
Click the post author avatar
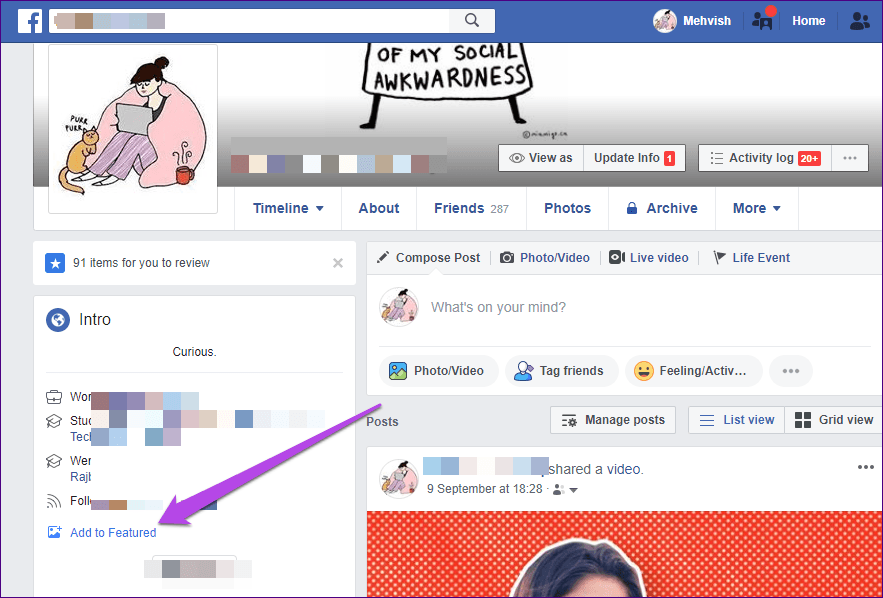pos(399,479)
